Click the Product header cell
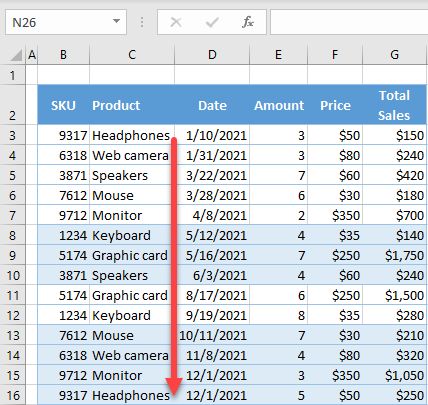The height and width of the screenshot is (405, 428). [132, 105]
